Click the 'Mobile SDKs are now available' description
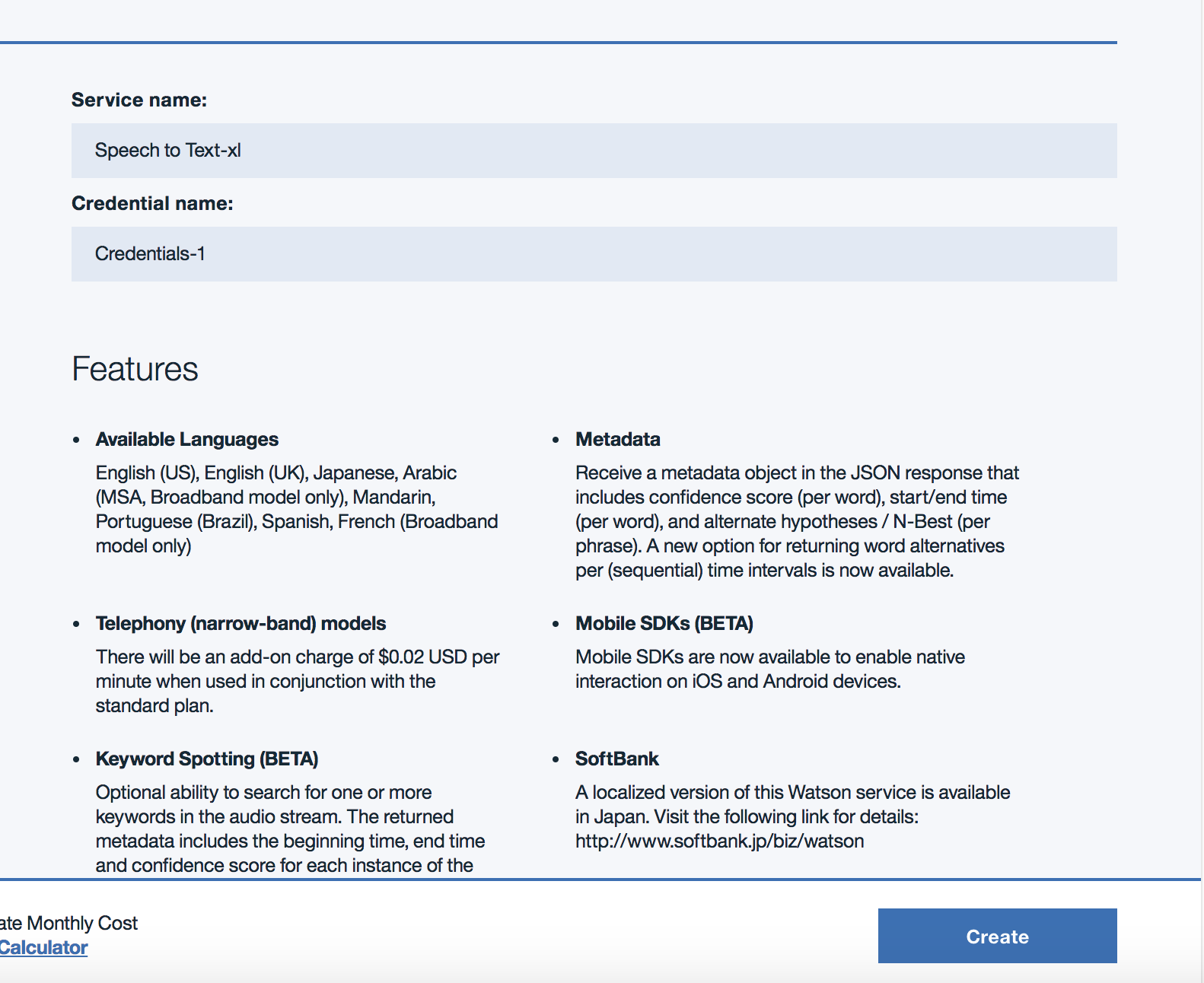The height and width of the screenshot is (983, 1204). tap(770, 669)
